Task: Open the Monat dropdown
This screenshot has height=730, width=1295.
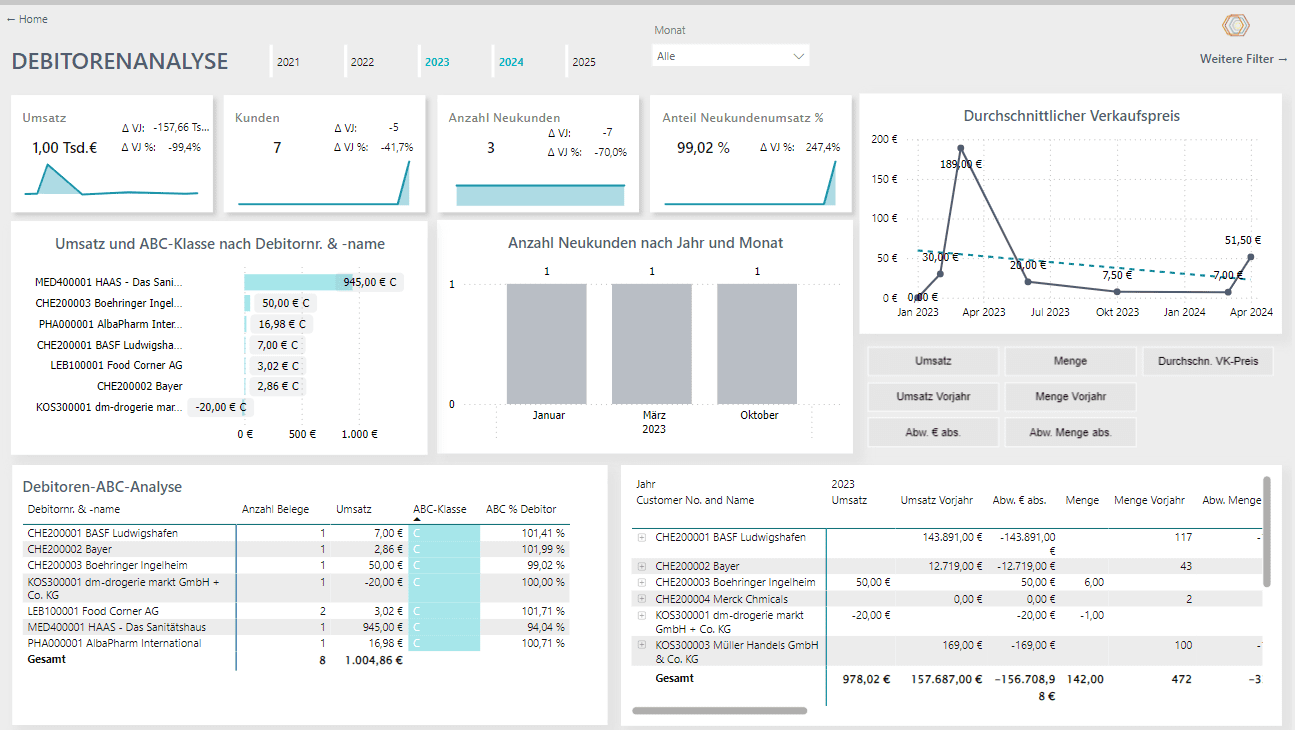Action: click(x=730, y=56)
